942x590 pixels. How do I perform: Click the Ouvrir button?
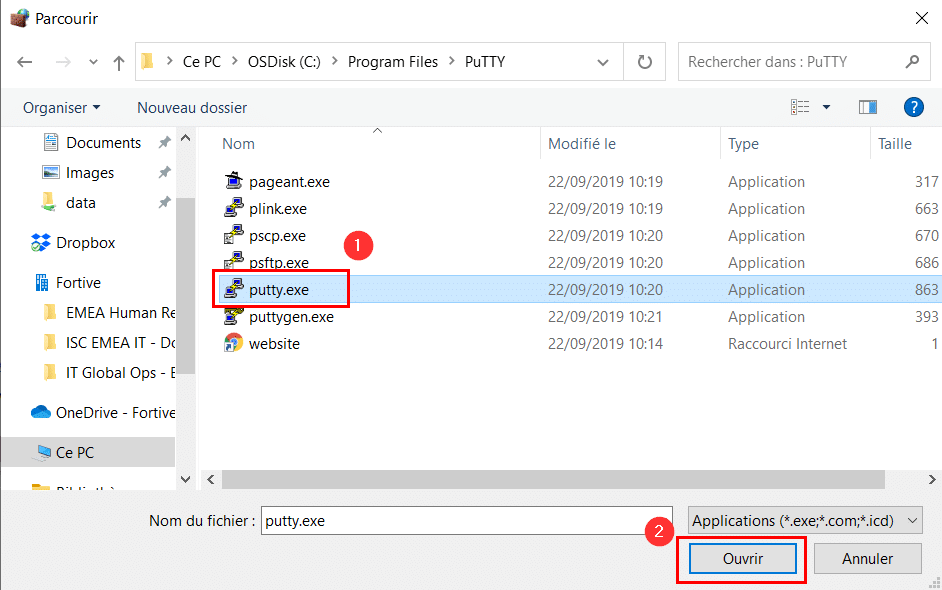click(x=743, y=559)
